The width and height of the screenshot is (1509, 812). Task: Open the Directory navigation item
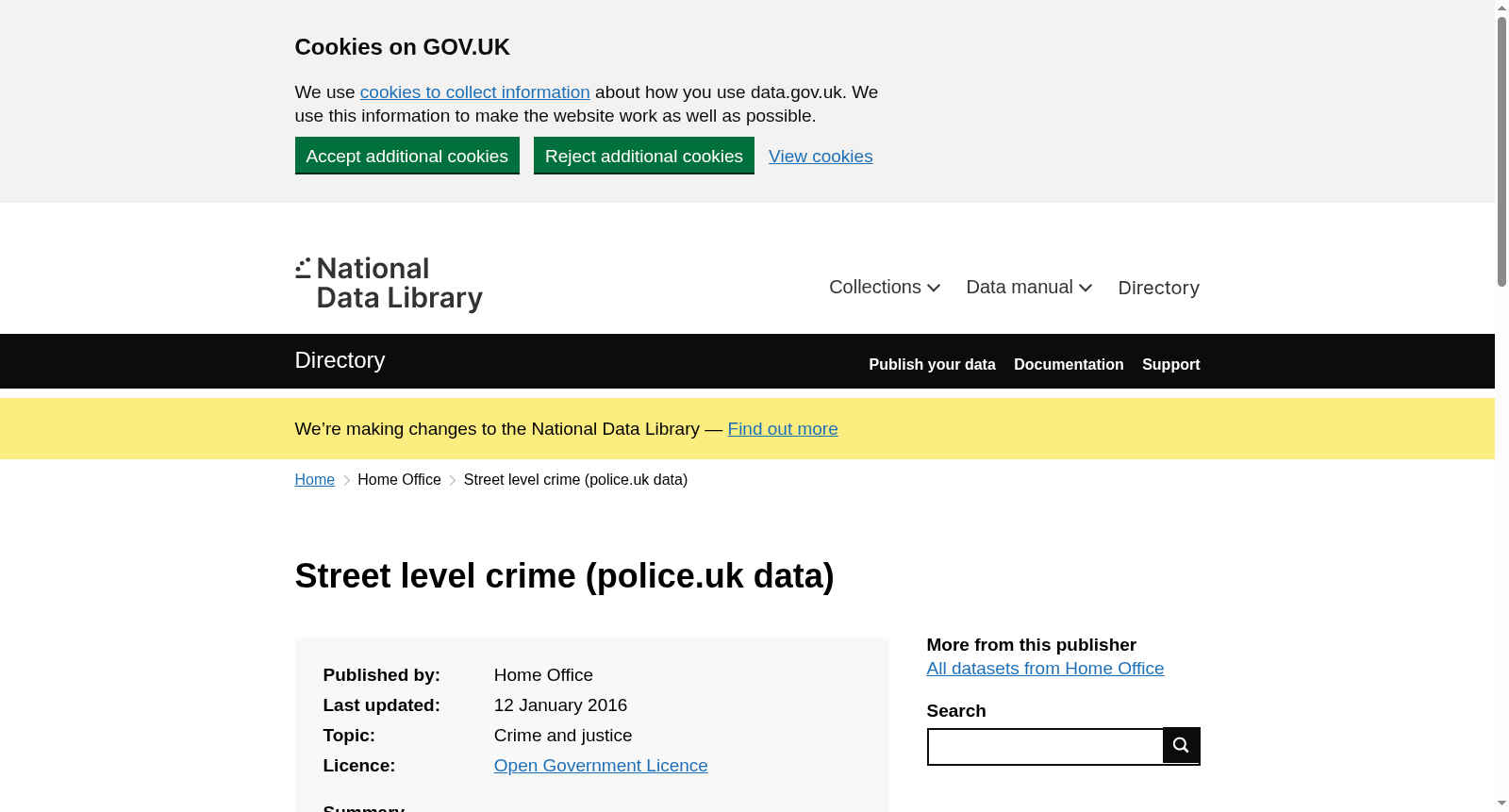1158,288
